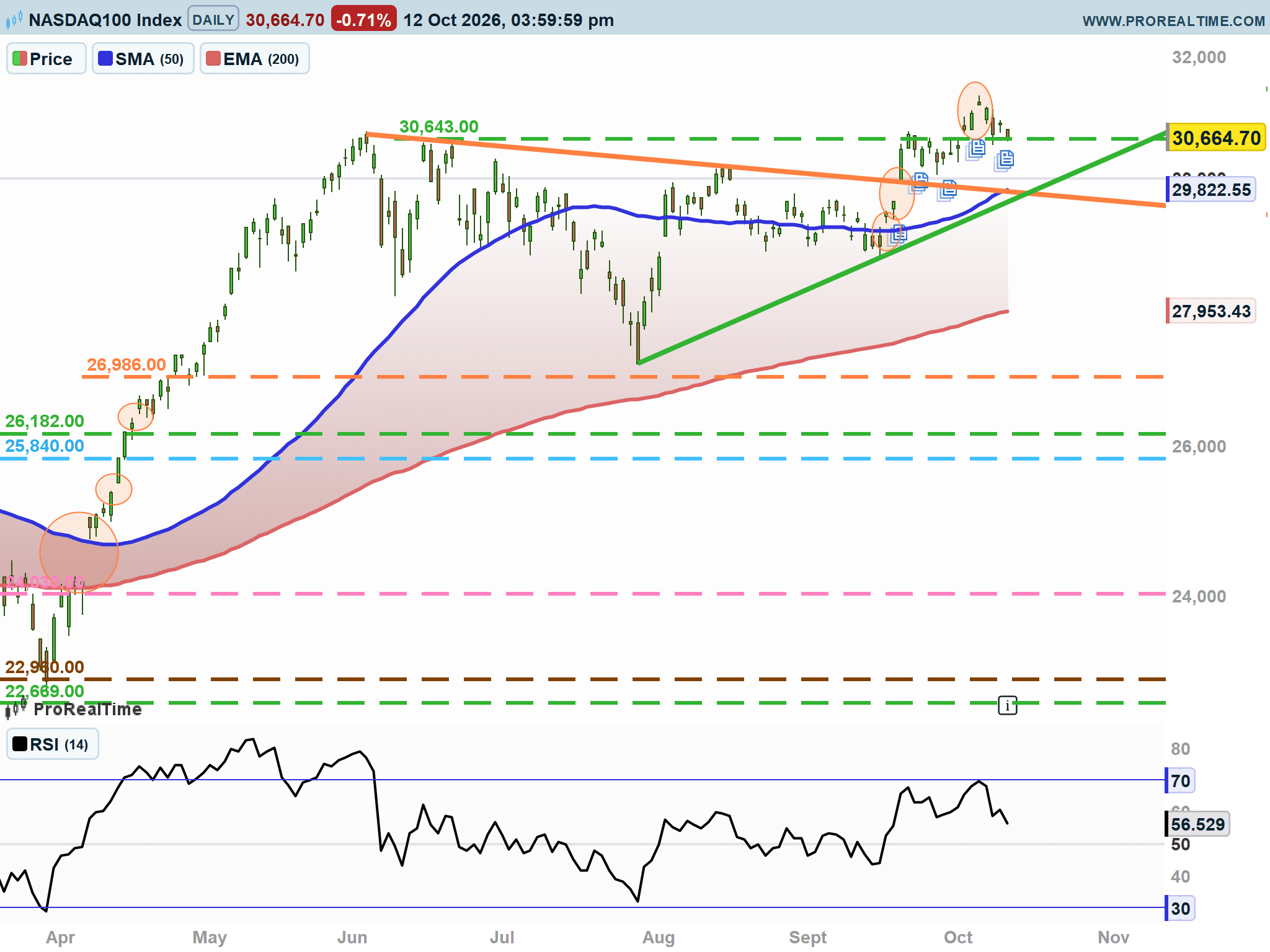The height and width of the screenshot is (952, 1270).
Task: Select the Price legend button
Action: click(x=47, y=59)
